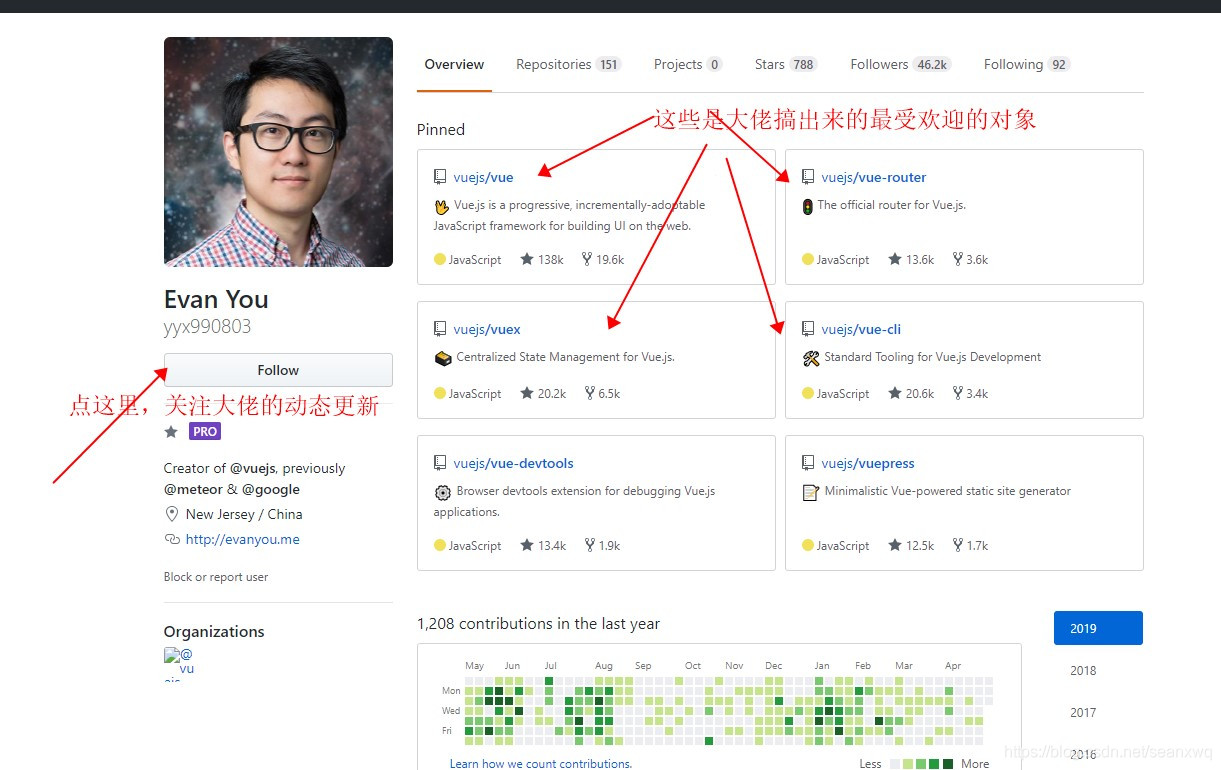This screenshot has width=1221, height=770.
Task: Click the 3.6k fork count of vue-router
Action: coord(970,259)
